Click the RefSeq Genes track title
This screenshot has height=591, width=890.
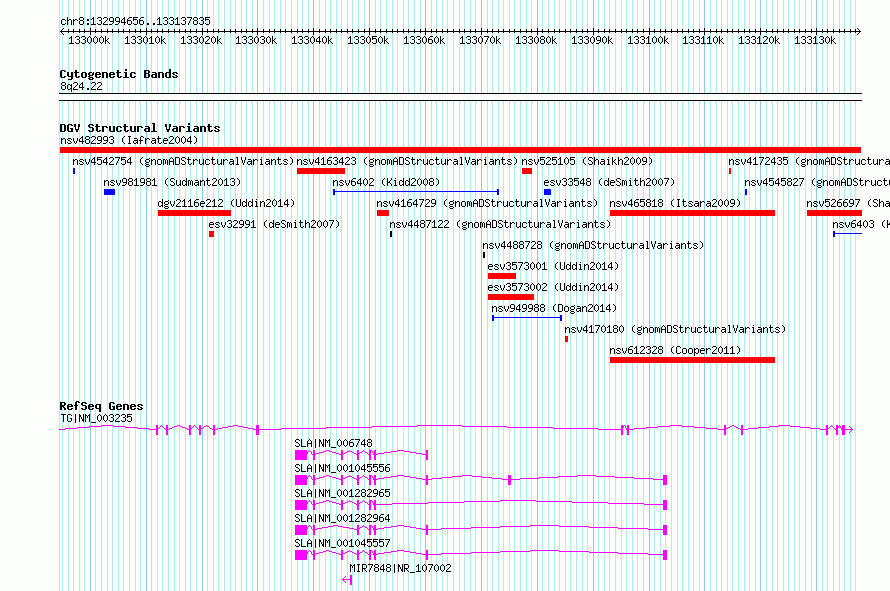101,406
